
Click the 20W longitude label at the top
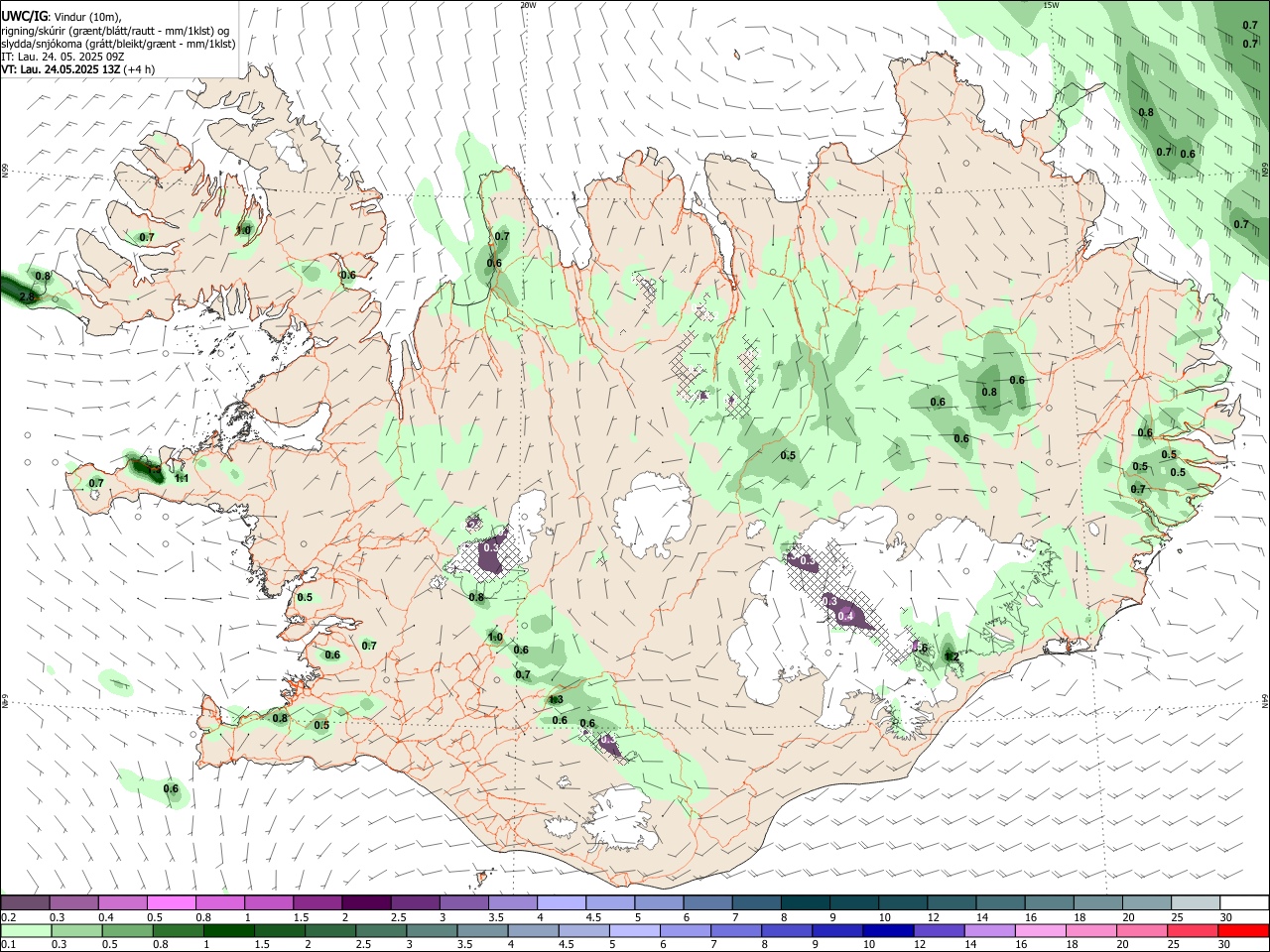529,5
